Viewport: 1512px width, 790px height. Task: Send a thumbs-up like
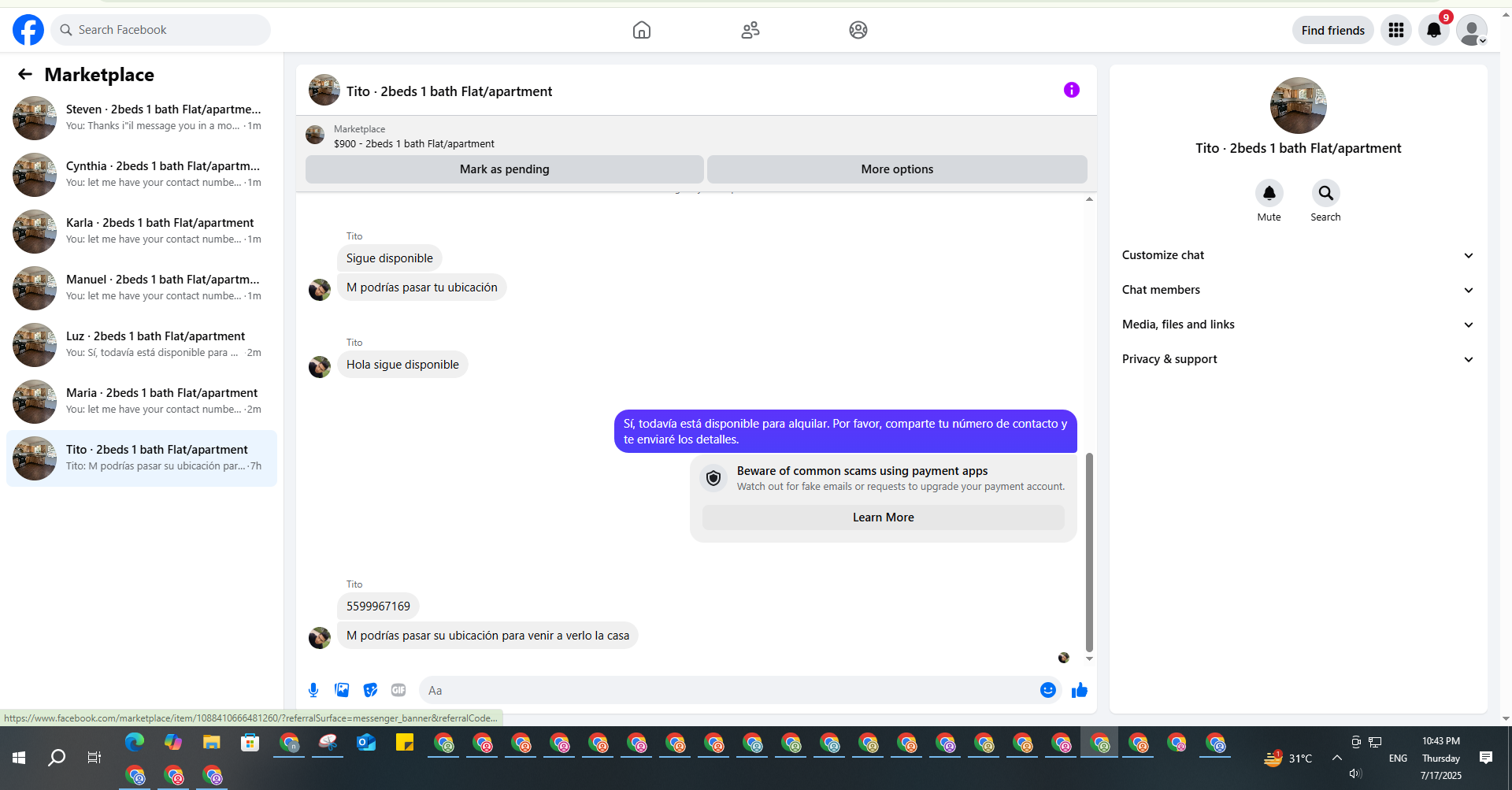1080,690
